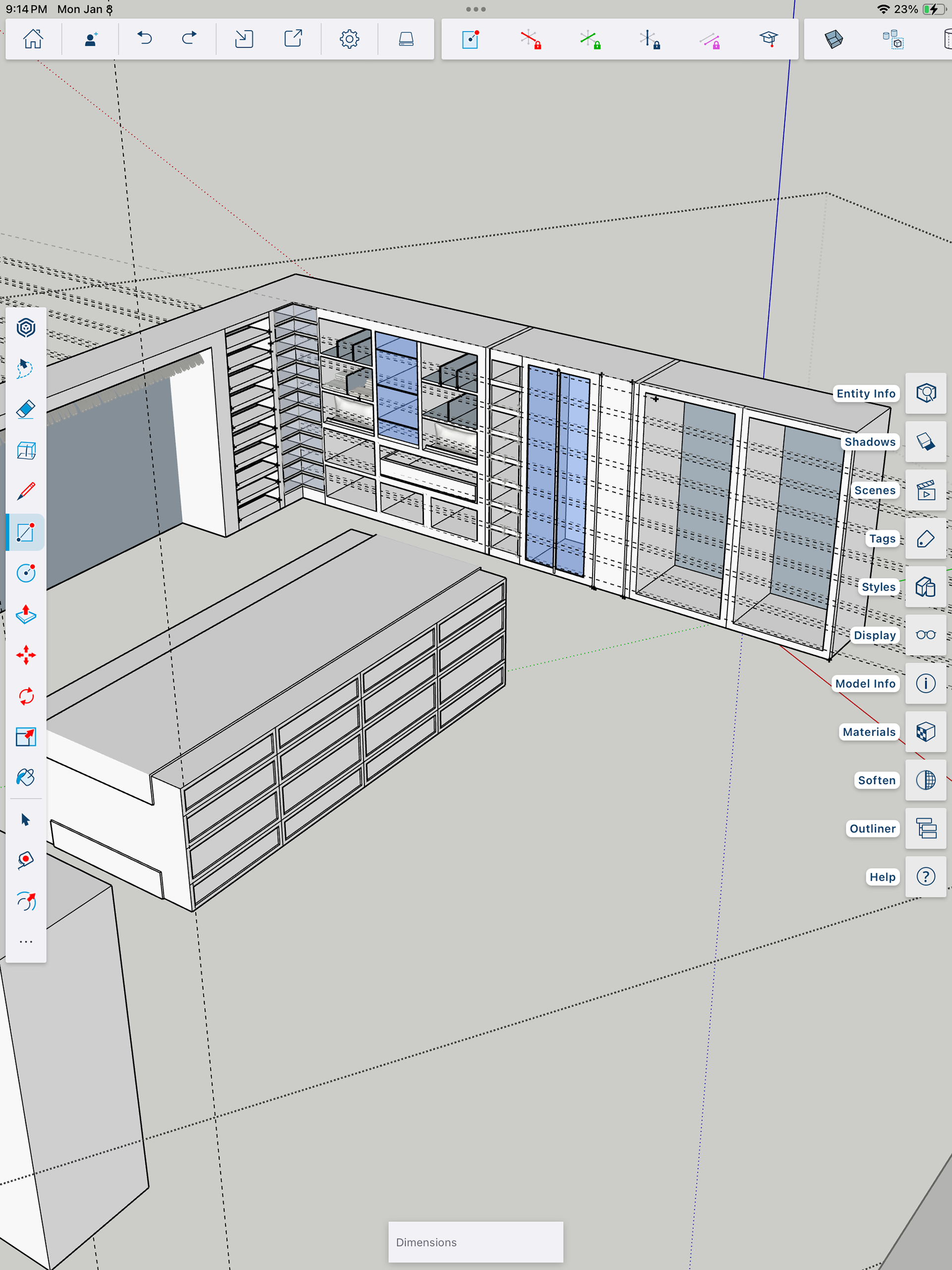Toggle the red axis lock

point(531,39)
